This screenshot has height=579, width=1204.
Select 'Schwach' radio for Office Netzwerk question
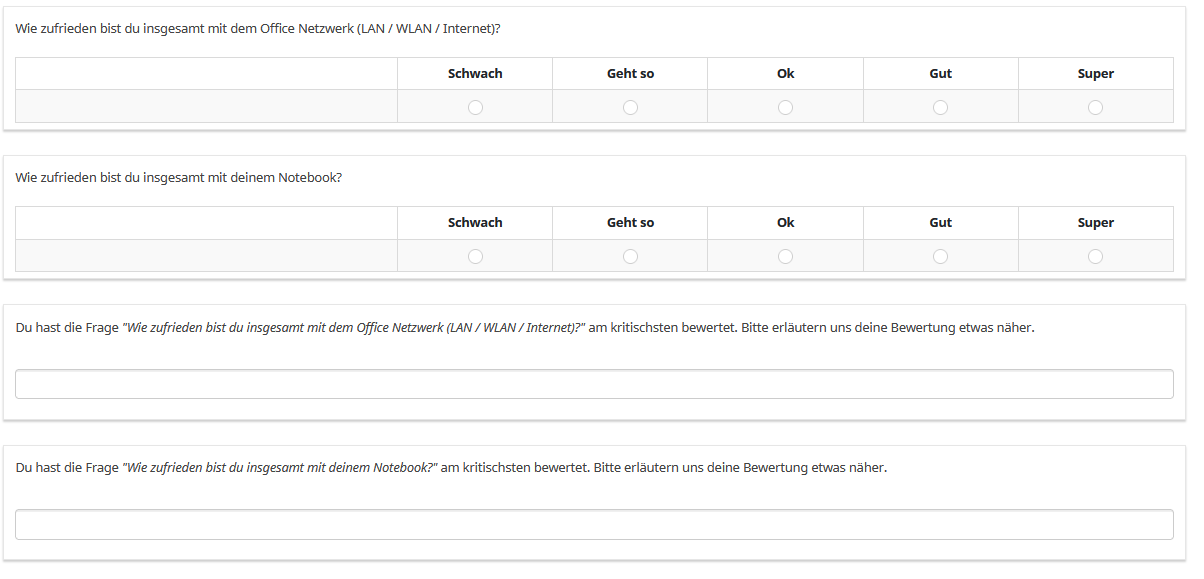[475, 107]
